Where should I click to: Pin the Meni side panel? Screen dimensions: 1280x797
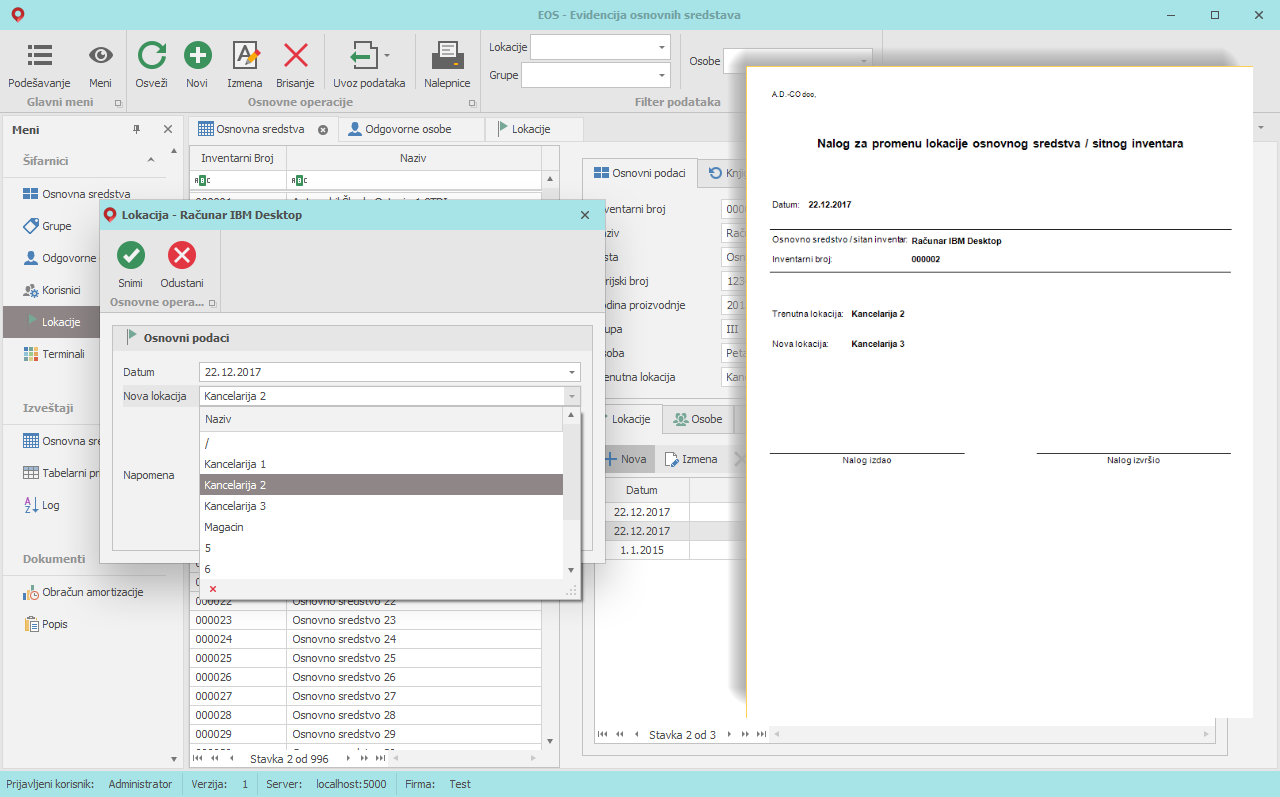(137, 130)
